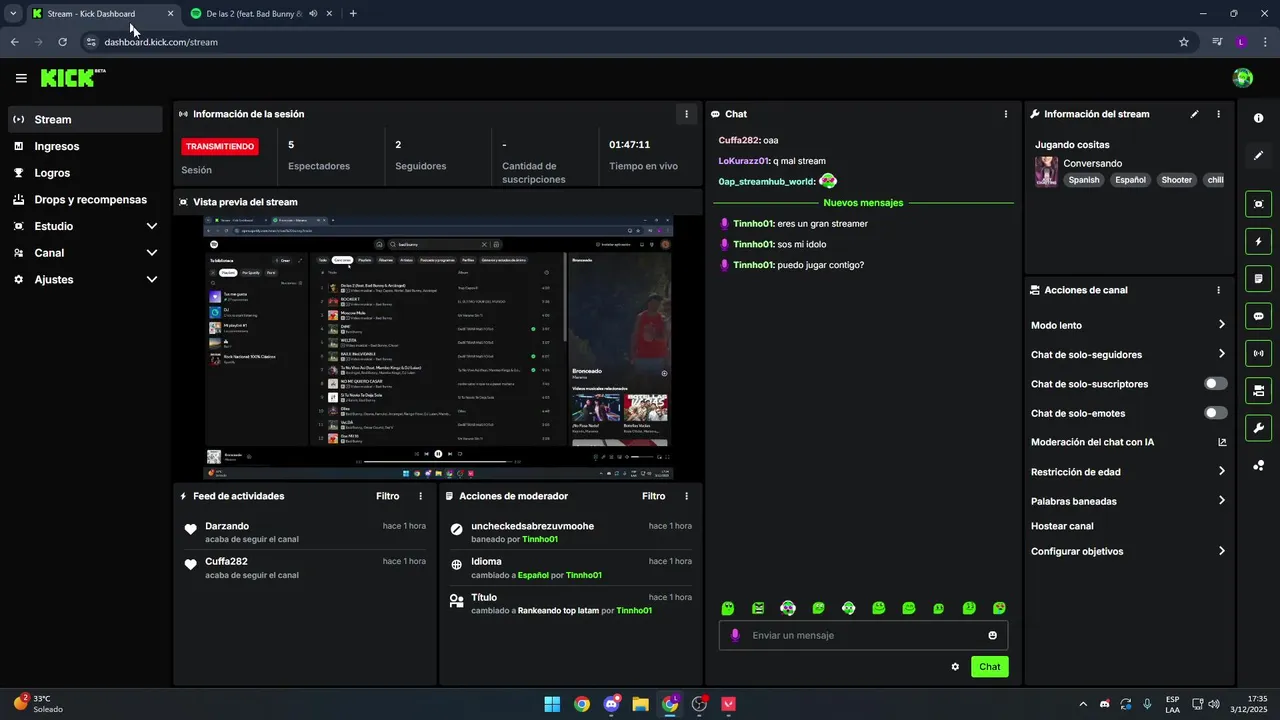Click the pencil icon in the right toolbar
Screen dimensions: 1280x720
[x=1258, y=156]
